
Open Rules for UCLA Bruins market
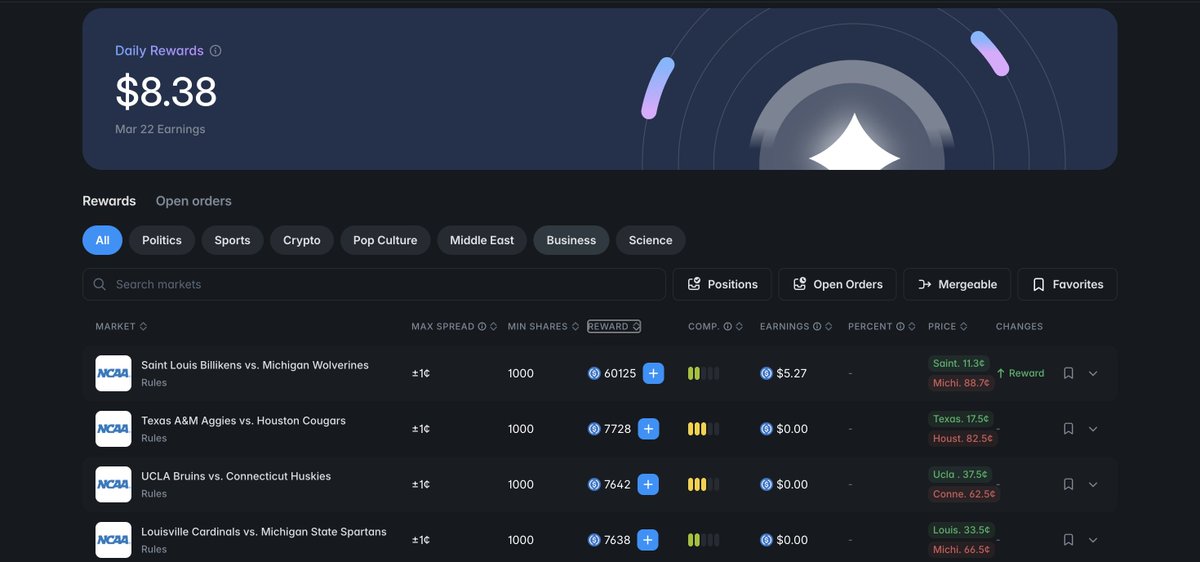[154, 494]
